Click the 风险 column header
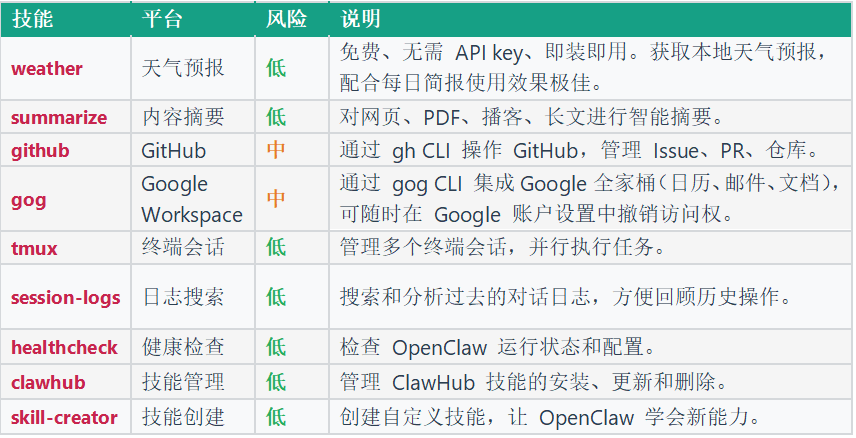The height and width of the screenshot is (438, 856). (287, 19)
